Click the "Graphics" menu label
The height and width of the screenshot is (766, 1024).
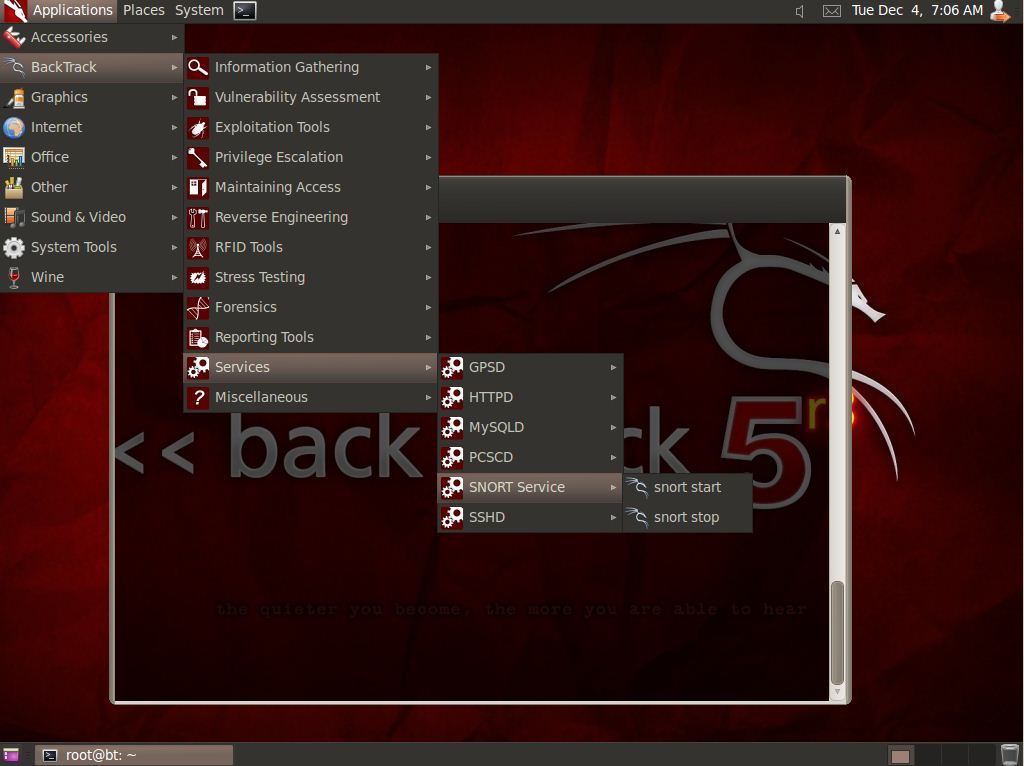click(x=59, y=97)
